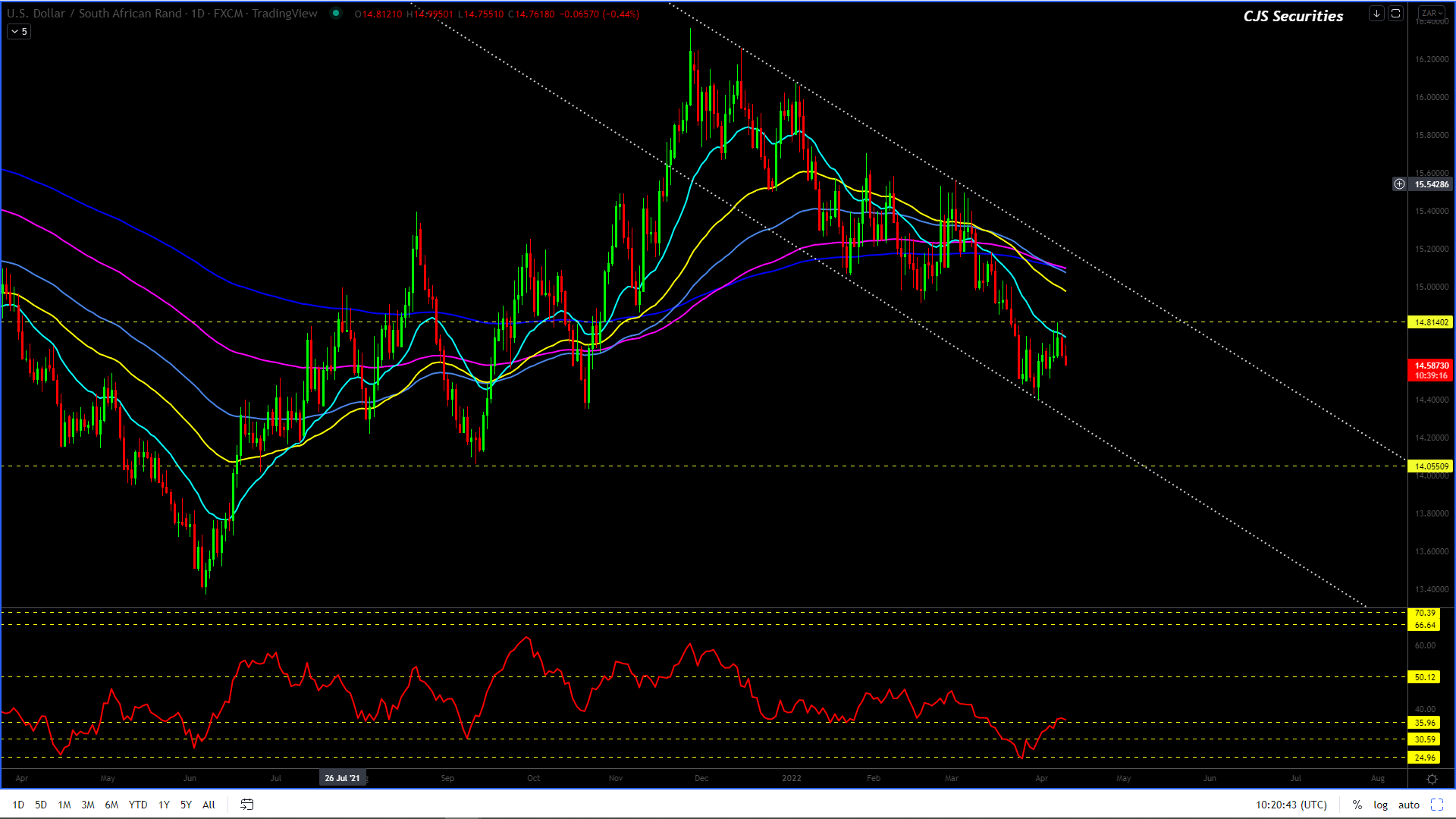Toggle percent scale mode
This screenshot has height=819, width=1456.
[x=1357, y=805]
